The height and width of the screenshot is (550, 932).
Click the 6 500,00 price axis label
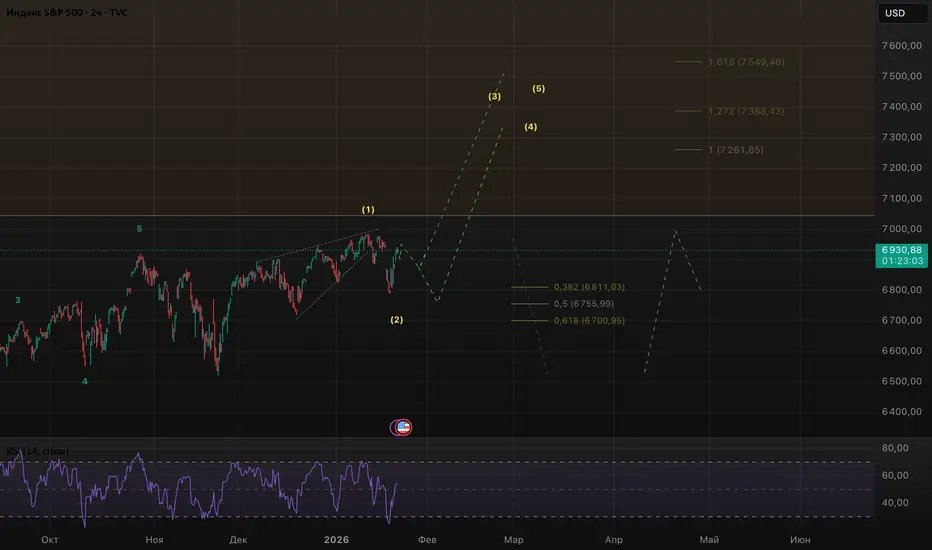point(902,381)
